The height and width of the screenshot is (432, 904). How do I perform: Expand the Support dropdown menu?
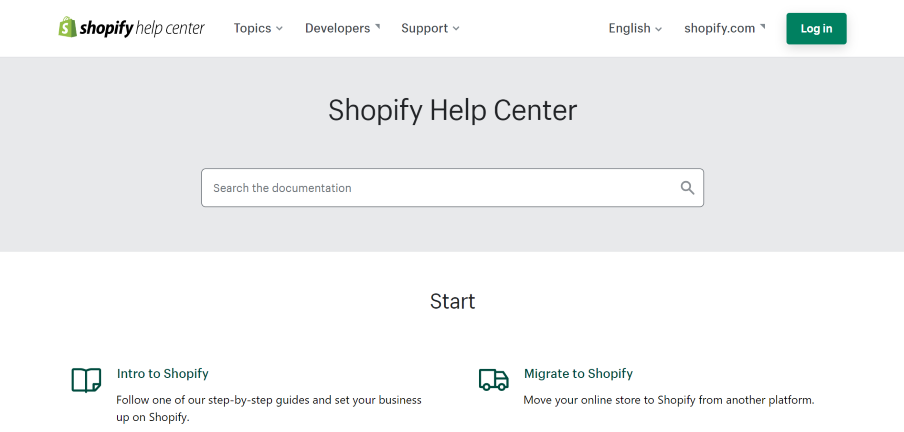pyautogui.click(x=430, y=28)
